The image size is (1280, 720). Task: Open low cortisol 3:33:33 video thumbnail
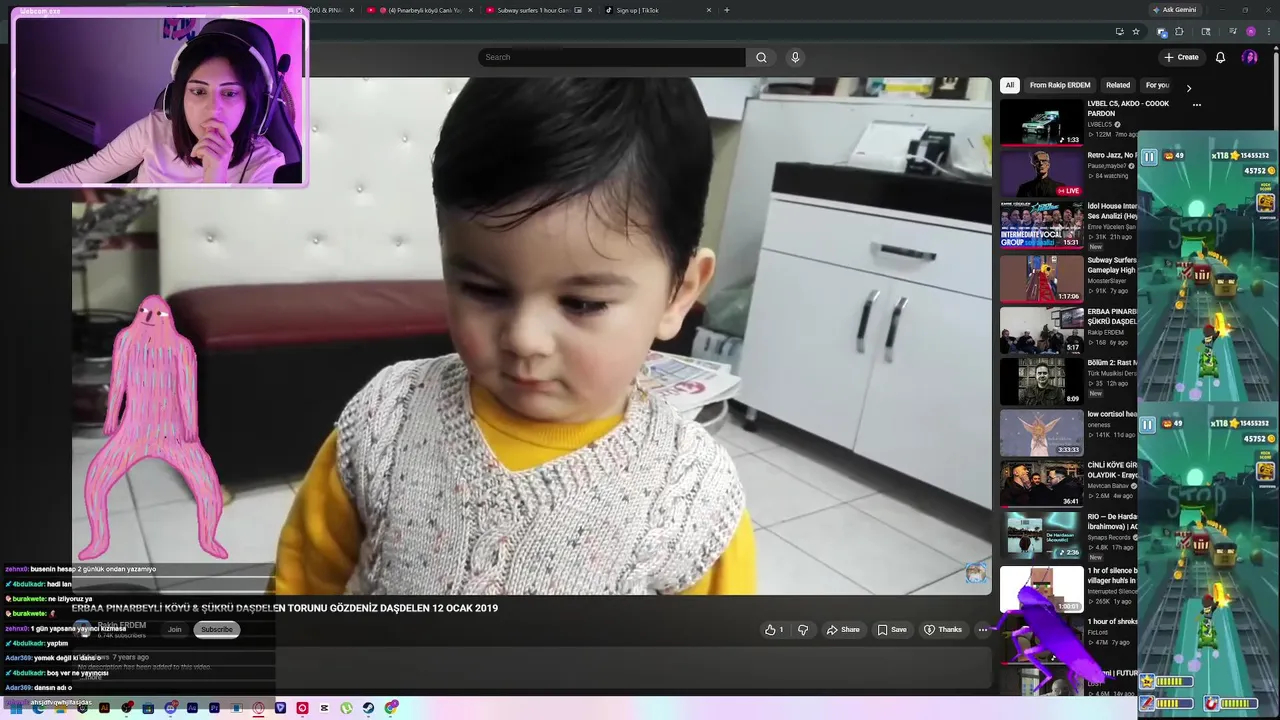1042,433
